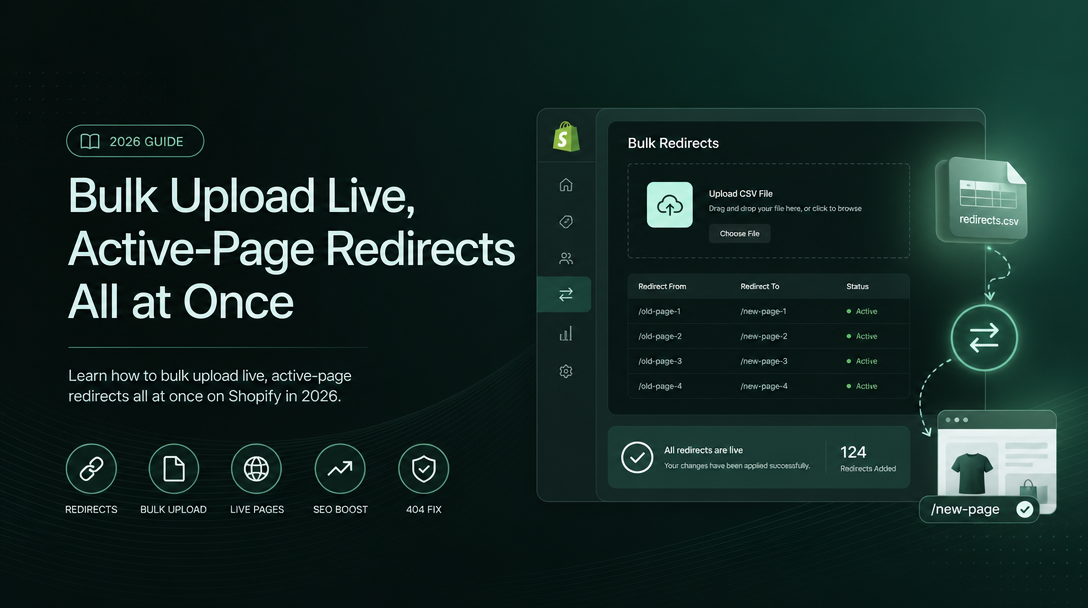The height and width of the screenshot is (608, 1088).
Task: Select the /old-page-4 cell
Action: 660,386
